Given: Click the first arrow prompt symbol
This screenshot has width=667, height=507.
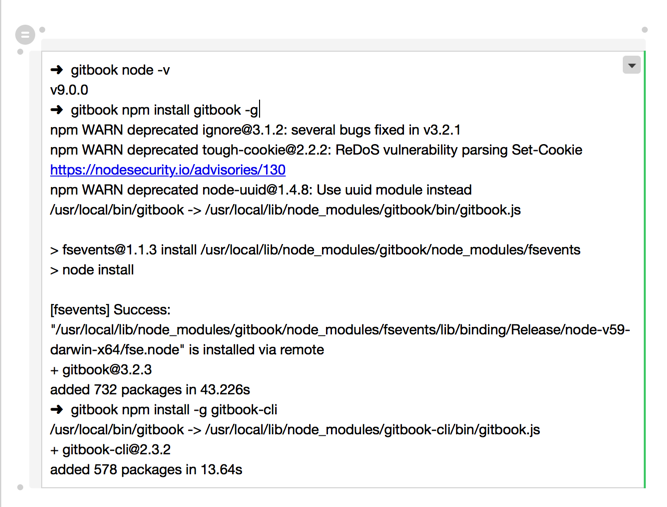Looking at the screenshot, I should click(x=57, y=70).
